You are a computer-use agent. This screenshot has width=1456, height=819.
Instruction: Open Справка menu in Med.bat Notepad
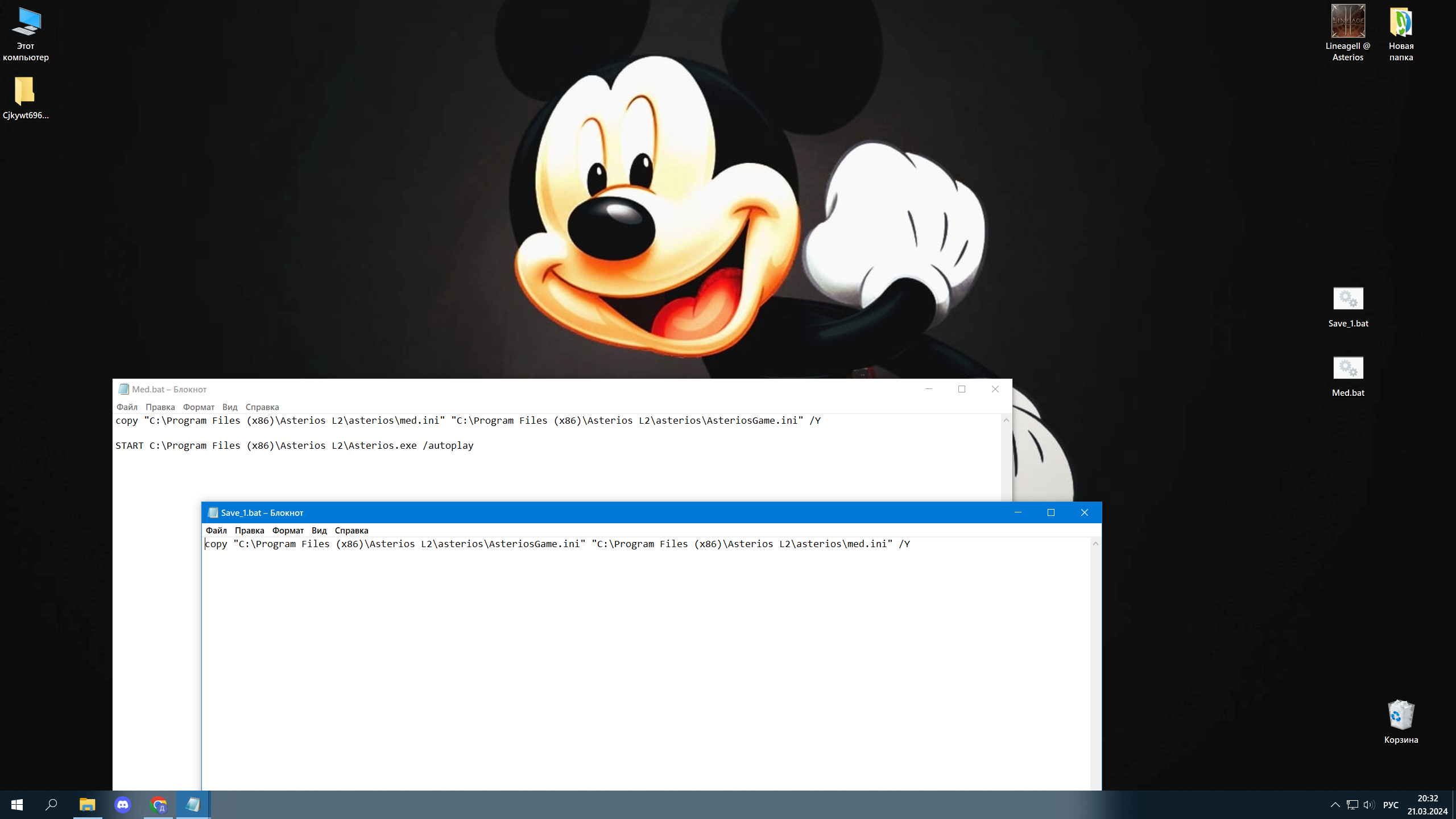pyautogui.click(x=262, y=407)
